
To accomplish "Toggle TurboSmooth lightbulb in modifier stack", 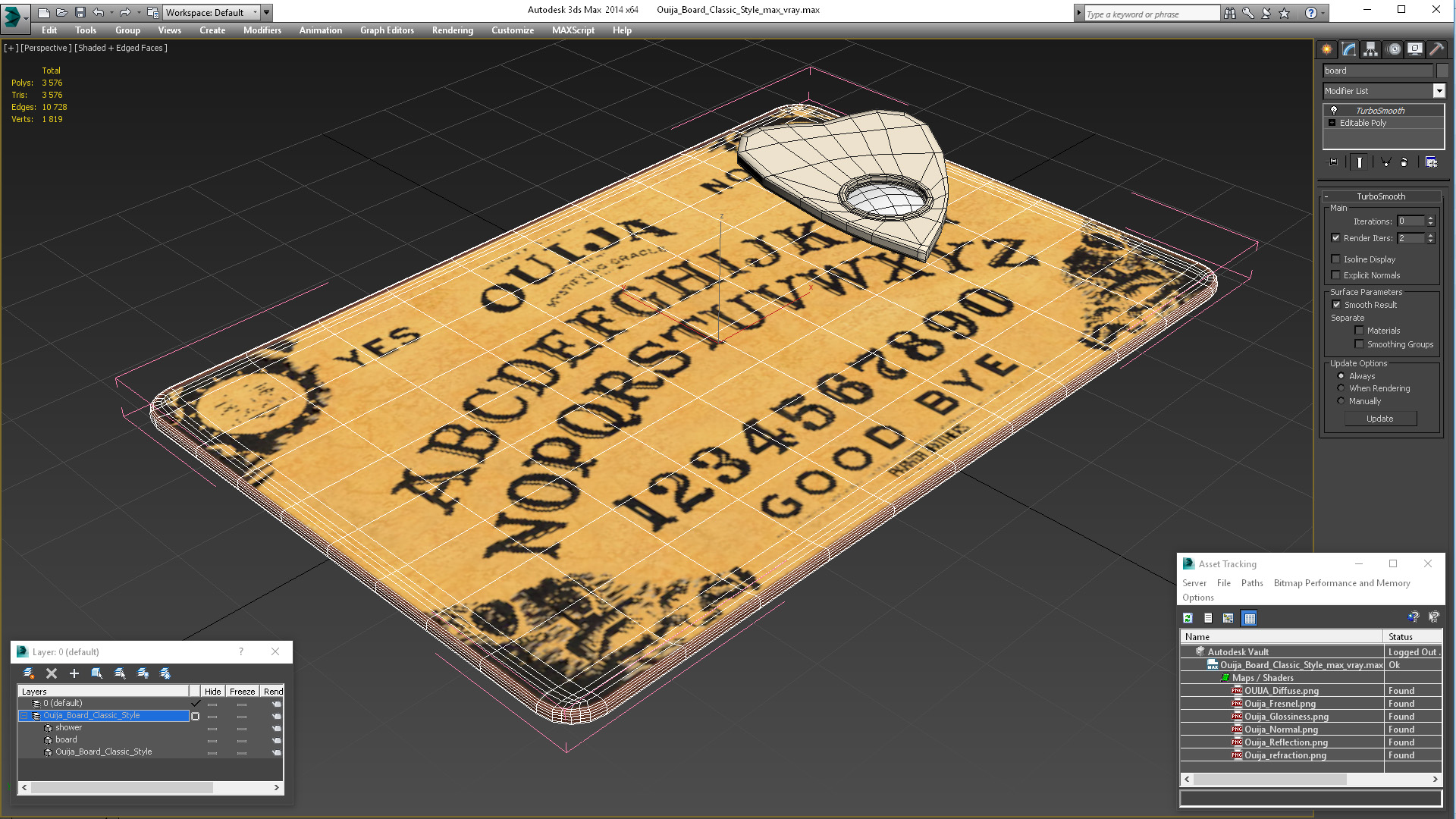I will (1334, 111).
